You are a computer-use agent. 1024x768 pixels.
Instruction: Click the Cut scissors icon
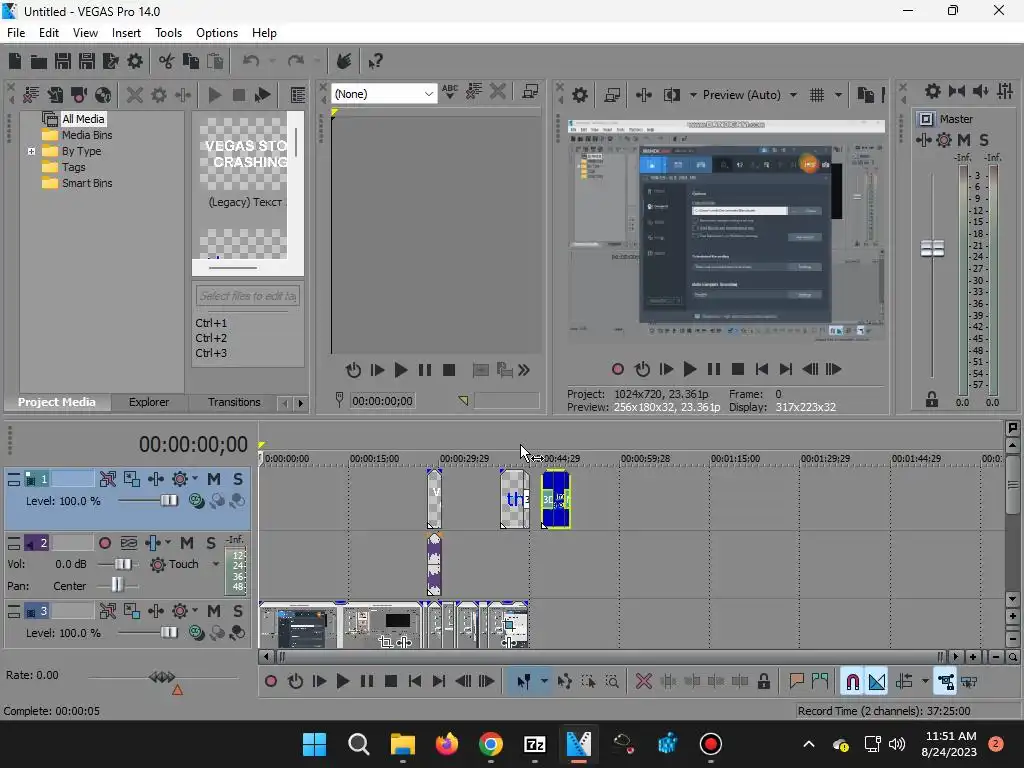[x=167, y=61]
